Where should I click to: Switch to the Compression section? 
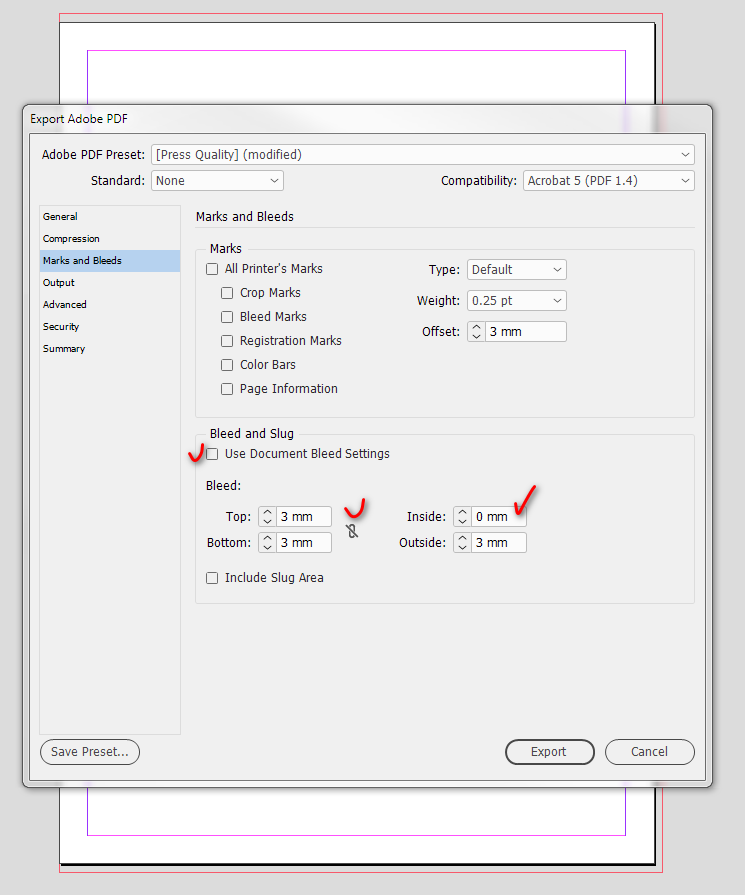(x=110, y=239)
